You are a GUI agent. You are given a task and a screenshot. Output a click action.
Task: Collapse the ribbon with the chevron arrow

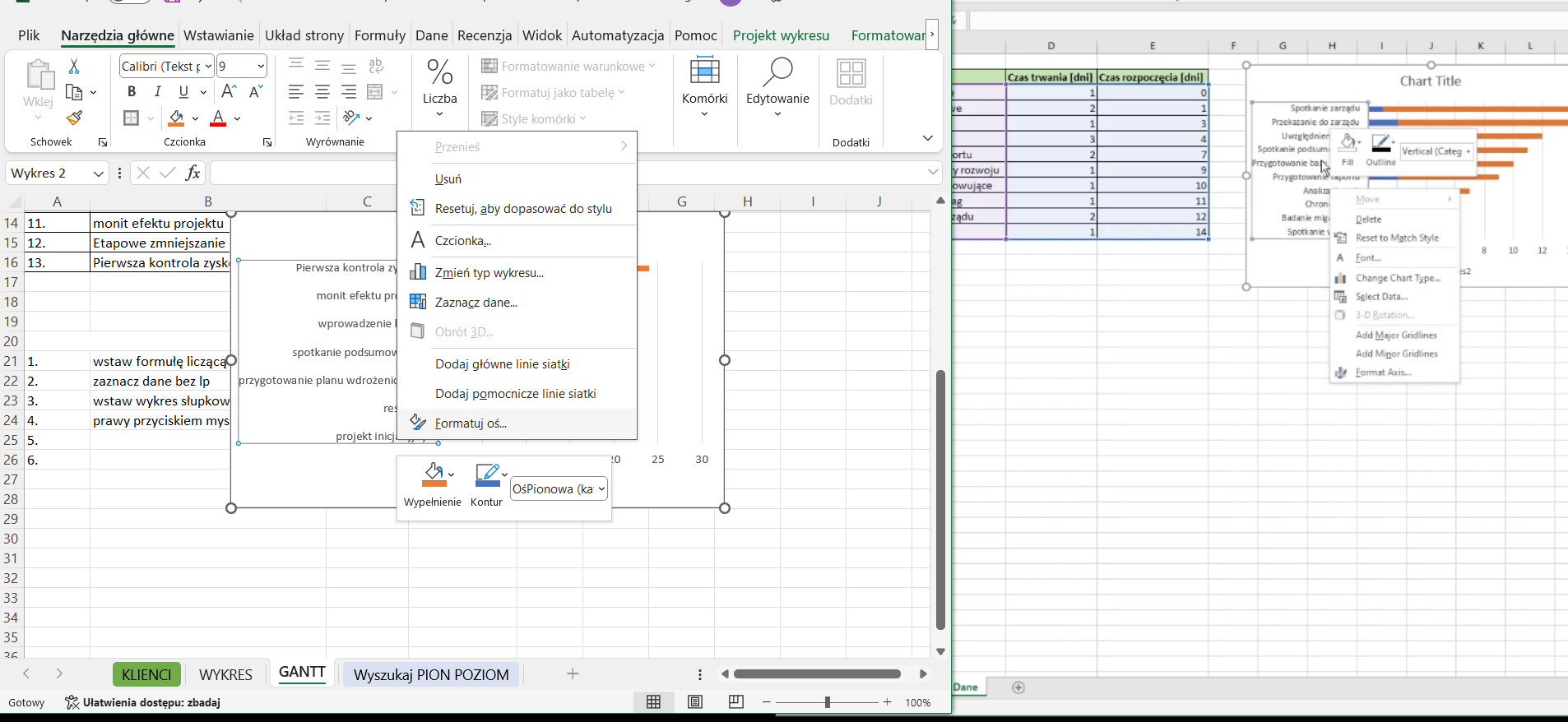click(x=928, y=138)
